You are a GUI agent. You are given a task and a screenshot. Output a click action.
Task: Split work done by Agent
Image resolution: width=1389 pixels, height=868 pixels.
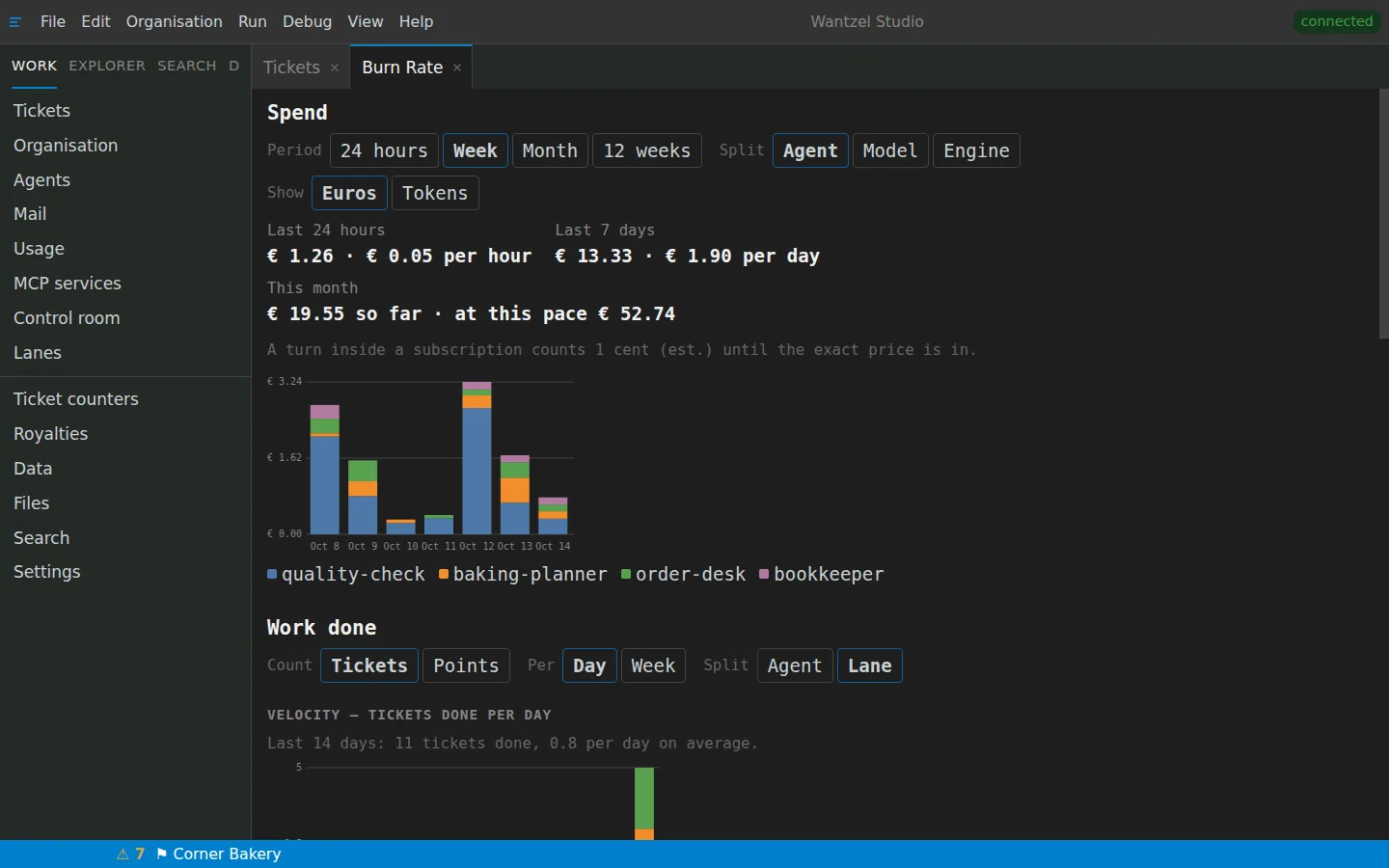pos(795,665)
